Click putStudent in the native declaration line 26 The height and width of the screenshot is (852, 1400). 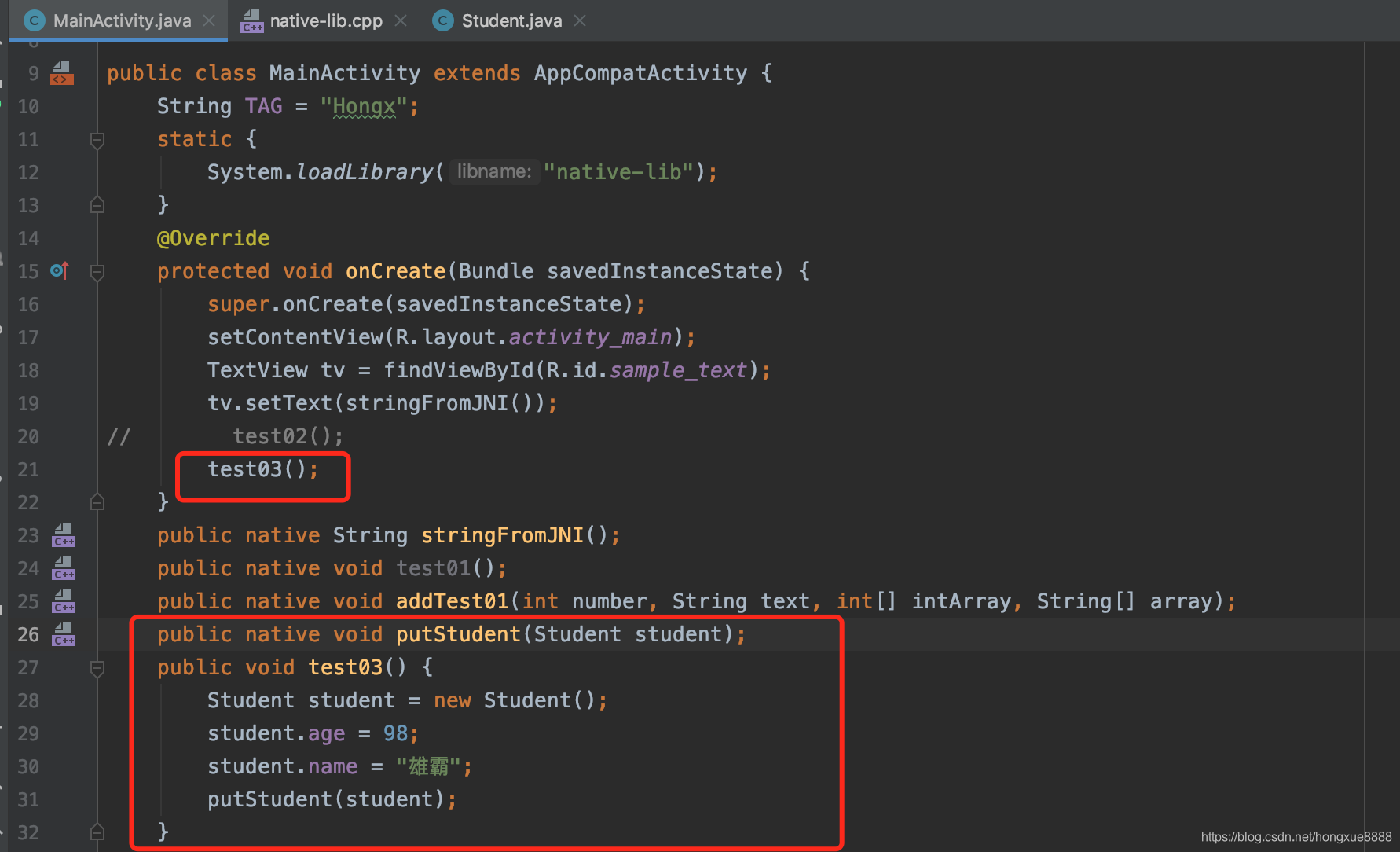(x=459, y=634)
